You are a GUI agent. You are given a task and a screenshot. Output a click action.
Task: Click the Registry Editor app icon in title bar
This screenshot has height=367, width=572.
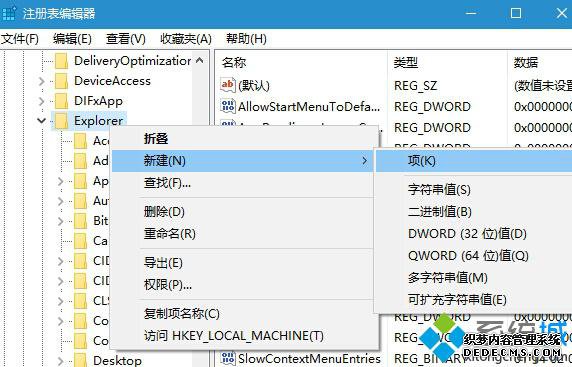[8, 13]
